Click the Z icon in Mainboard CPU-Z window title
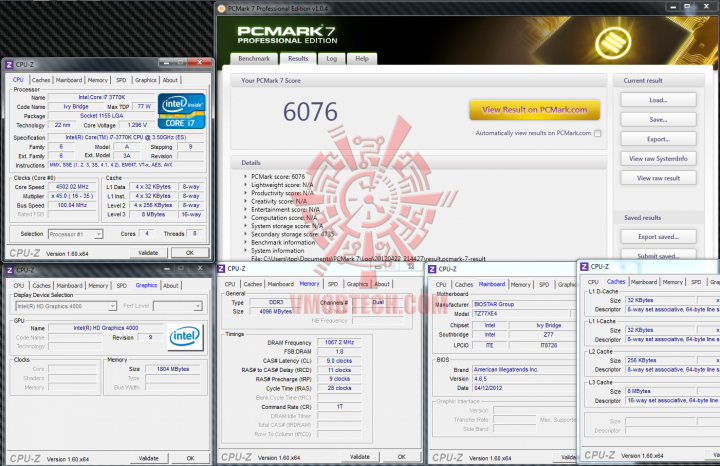 [x=432, y=269]
